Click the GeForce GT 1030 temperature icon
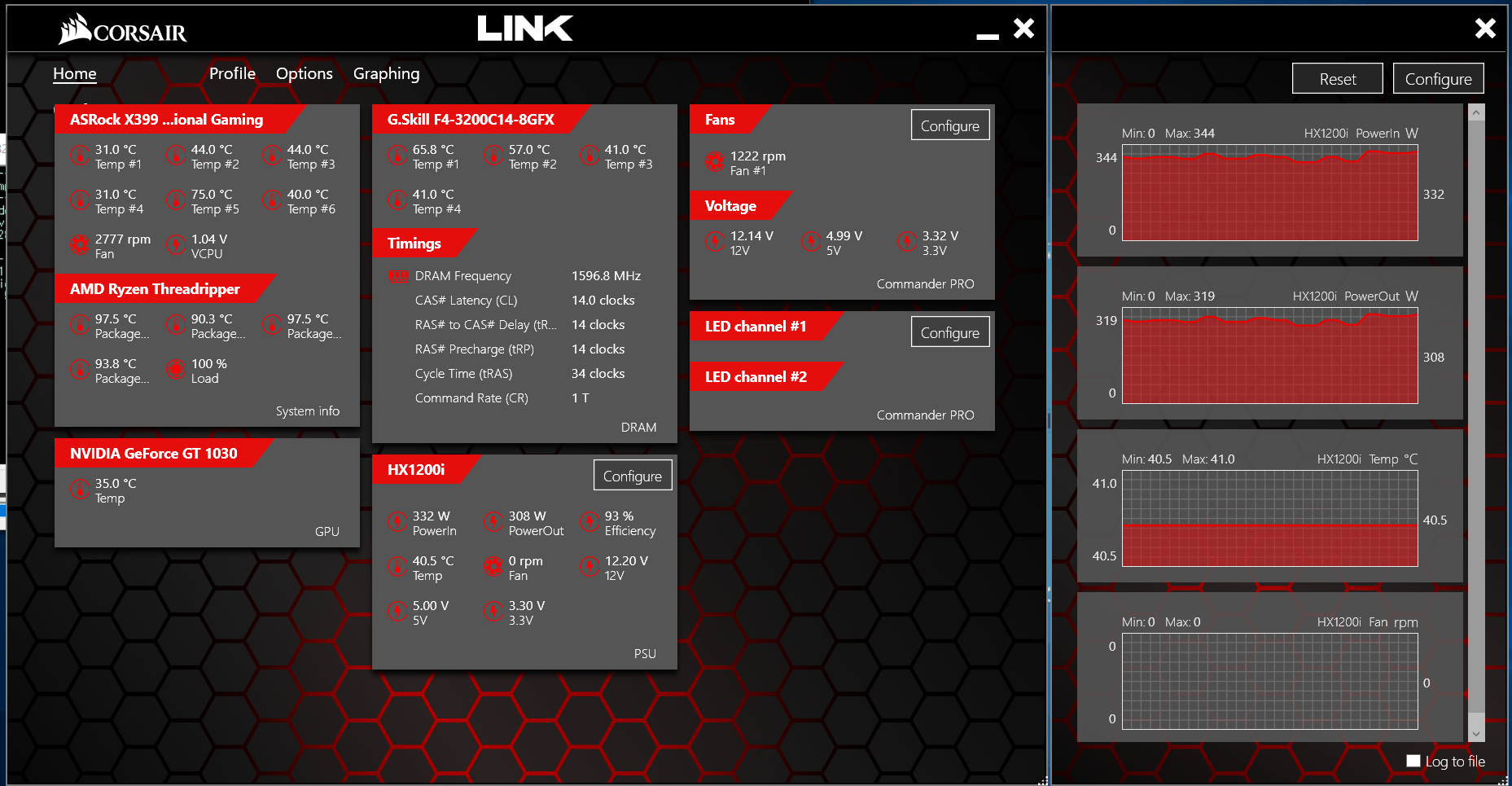The height and width of the screenshot is (786, 1512). tap(79, 489)
